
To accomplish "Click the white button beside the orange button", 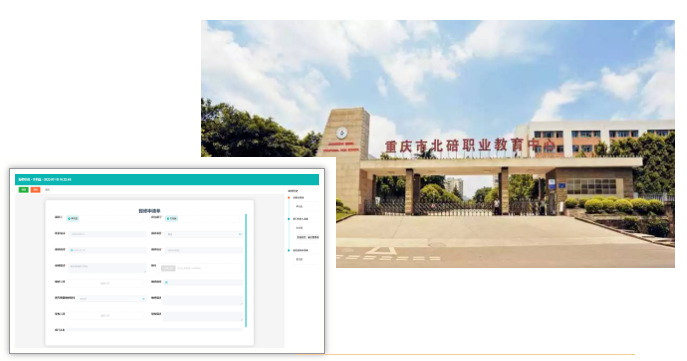I will pyautogui.click(x=47, y=190).
